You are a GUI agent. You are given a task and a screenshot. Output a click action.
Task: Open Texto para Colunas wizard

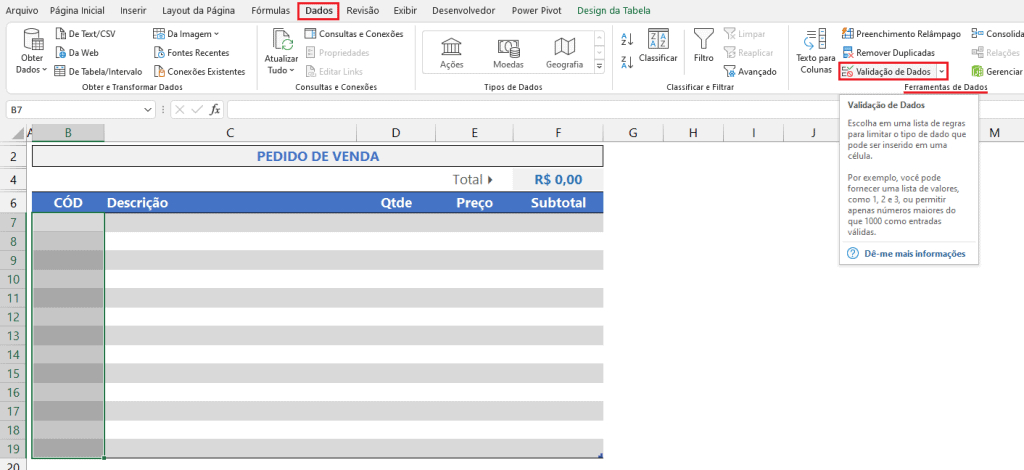tap(815, 51)
